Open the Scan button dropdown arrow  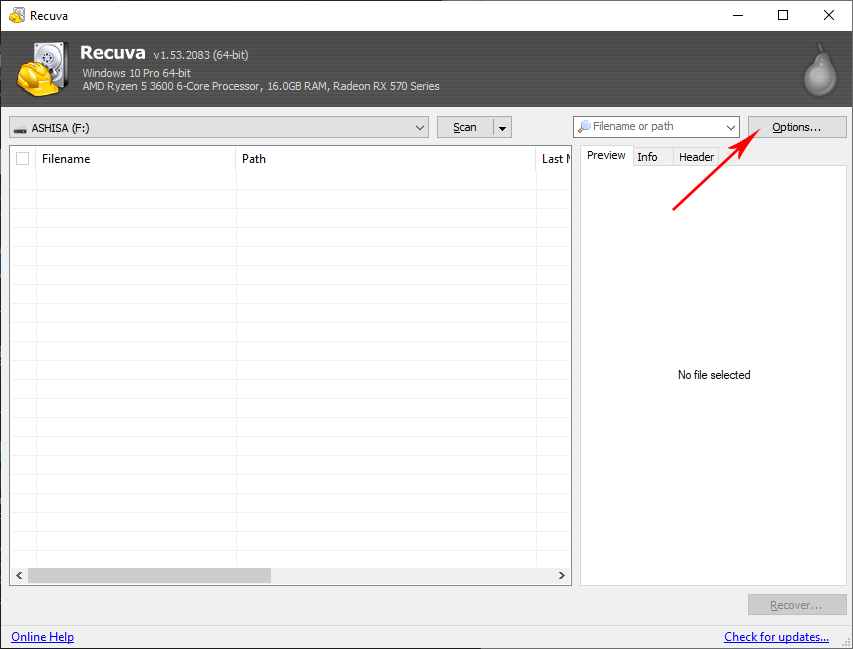point(503,128)
